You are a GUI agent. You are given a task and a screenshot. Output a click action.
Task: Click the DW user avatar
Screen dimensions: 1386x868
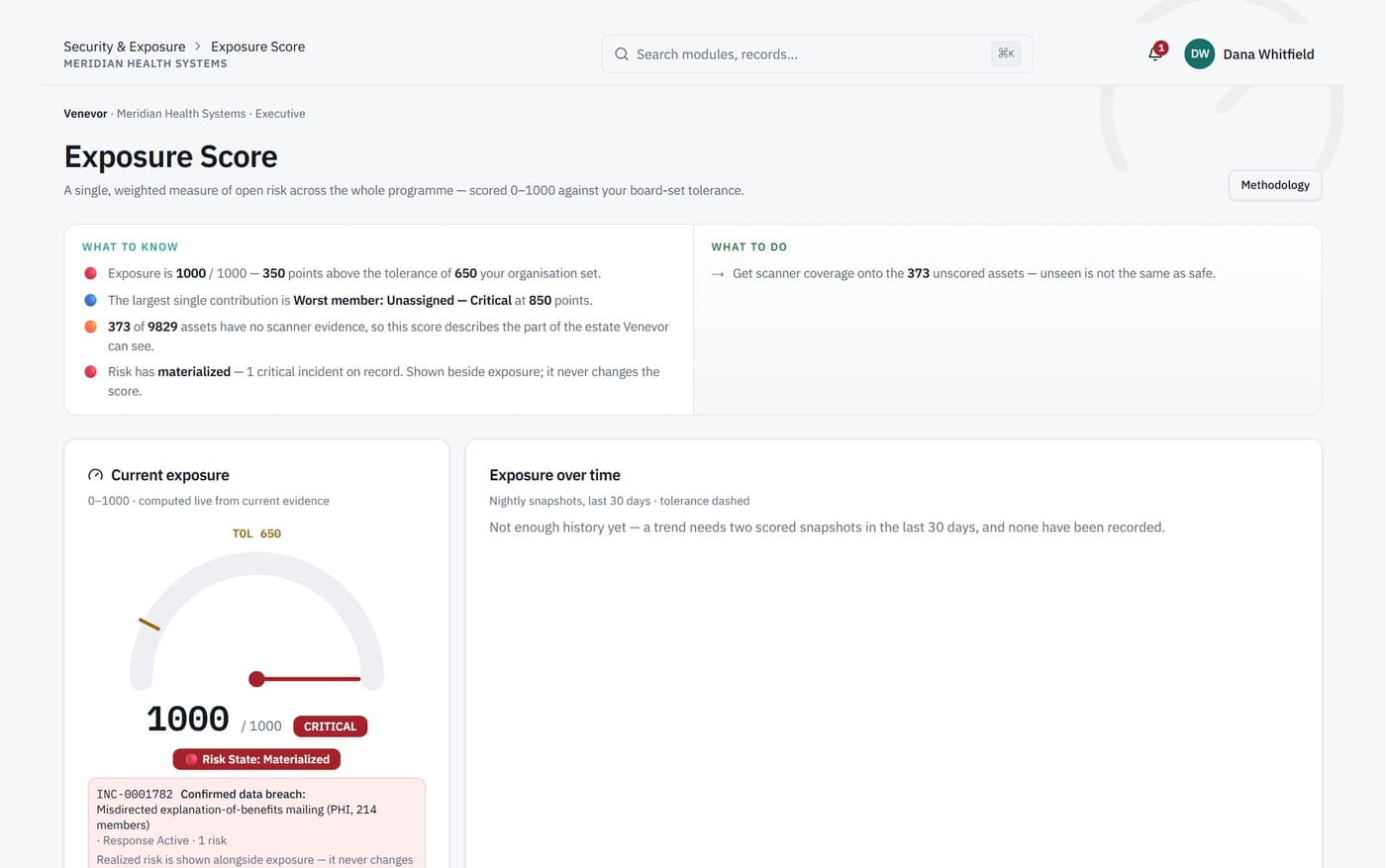click(x=1200, y=53)
